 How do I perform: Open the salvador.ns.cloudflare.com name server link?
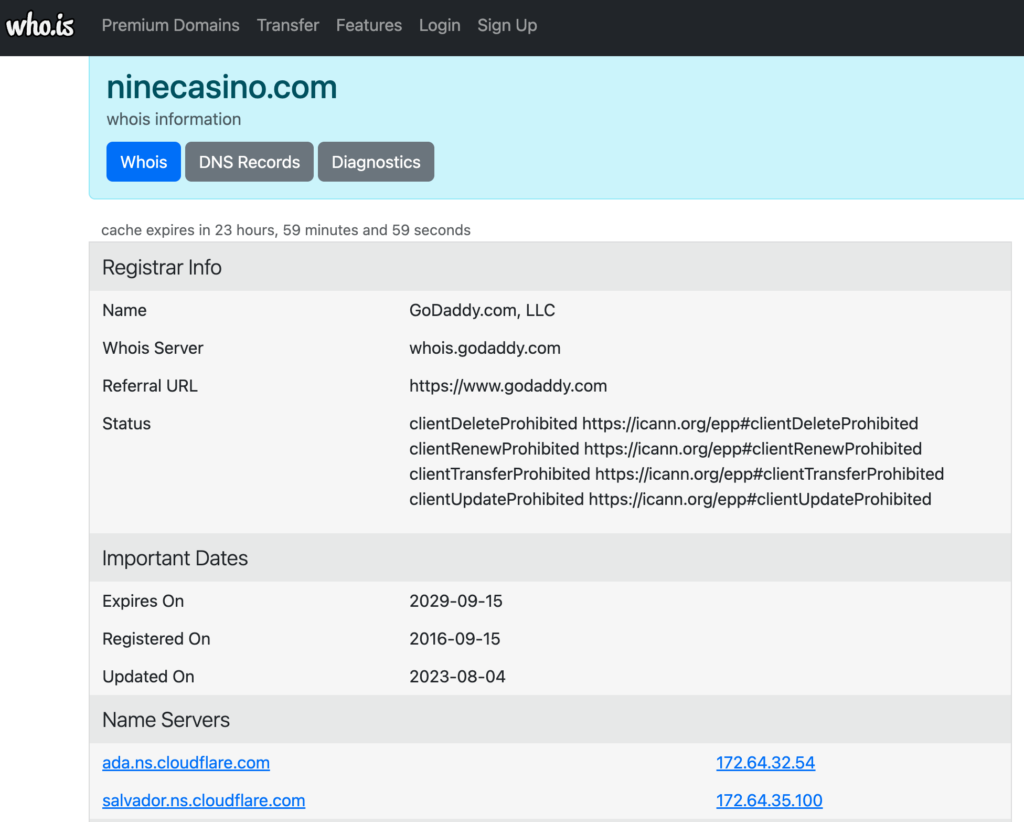(204, 801)
